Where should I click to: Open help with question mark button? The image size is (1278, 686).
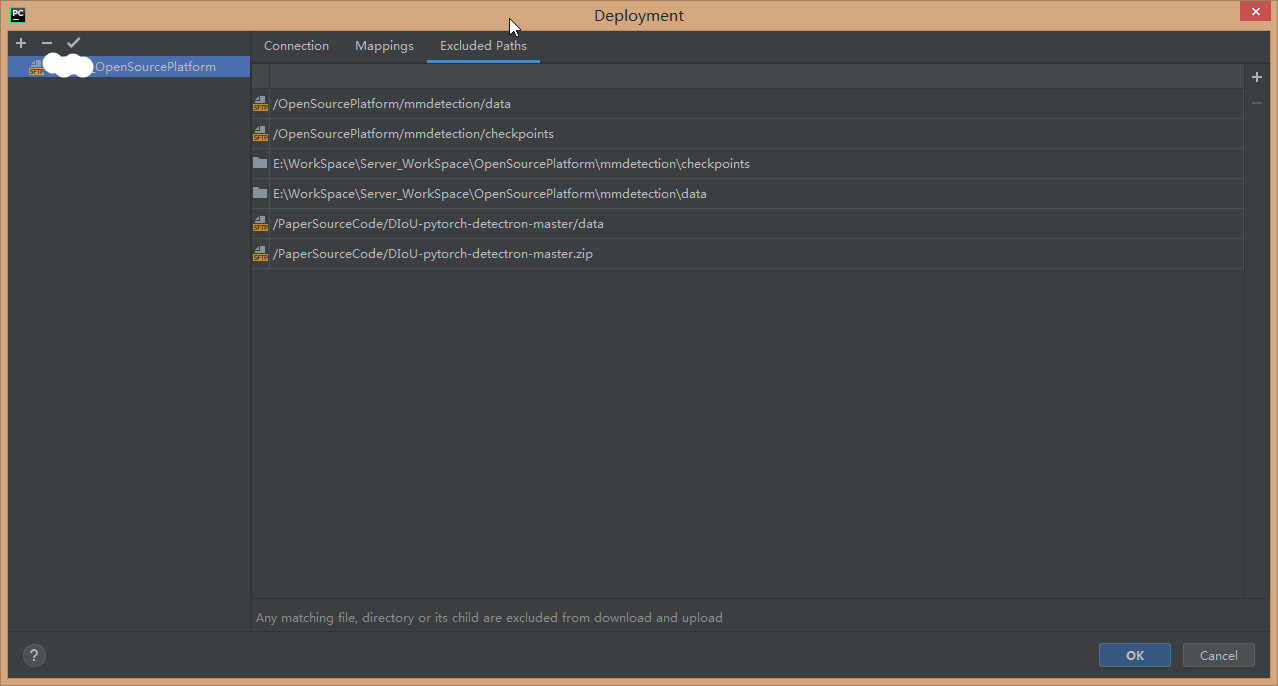click(x=34, y=655)
